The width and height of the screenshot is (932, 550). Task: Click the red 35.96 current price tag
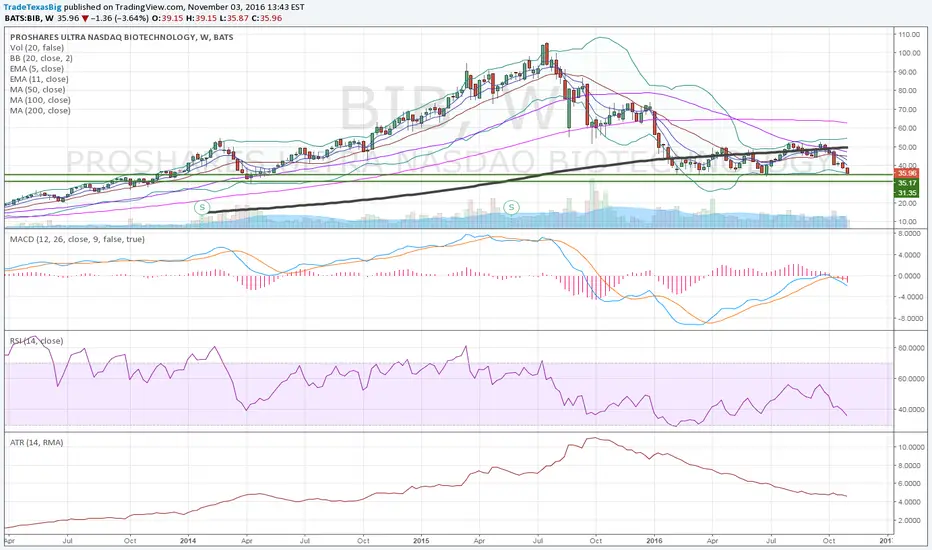point(906,173)
